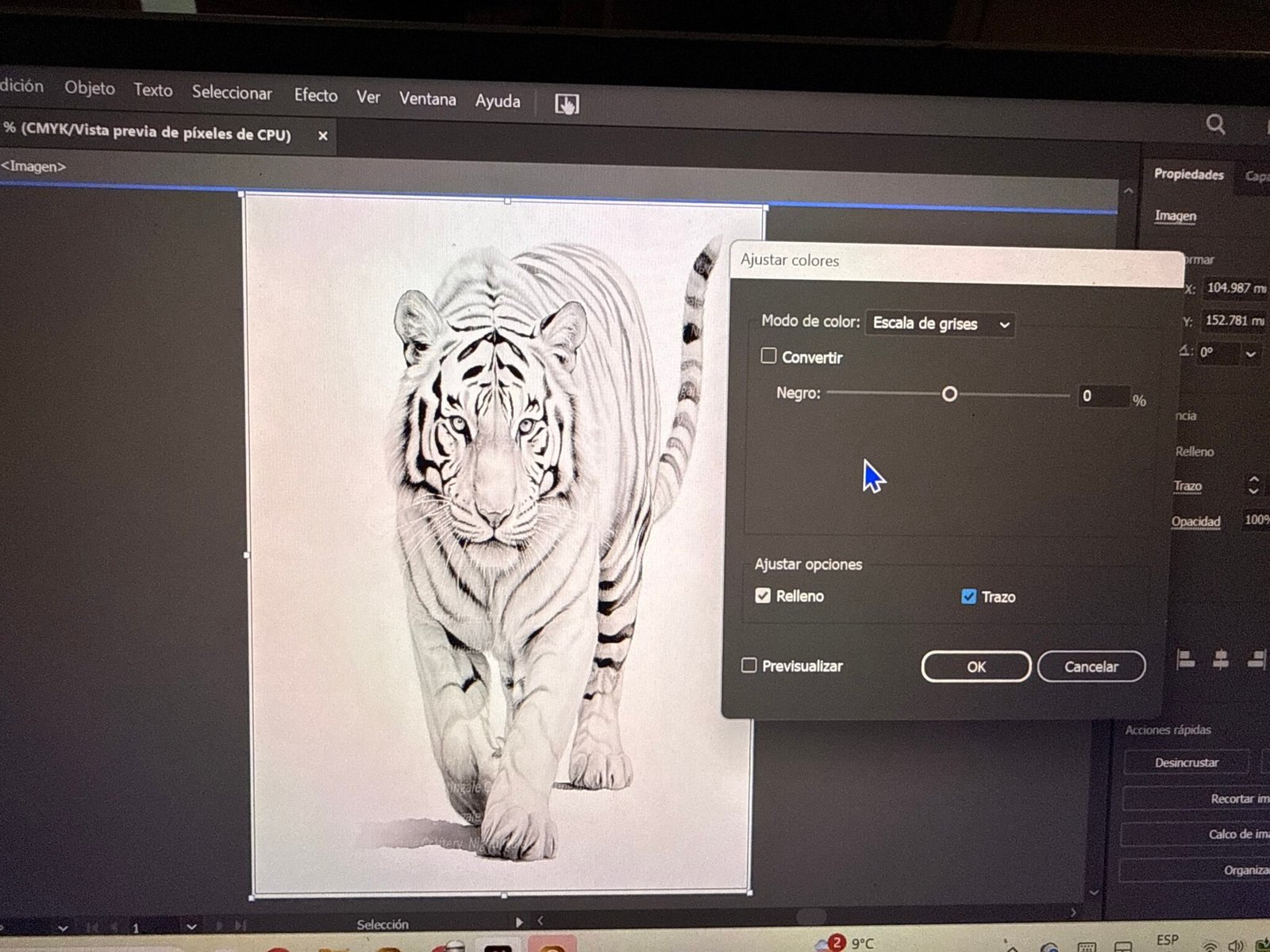Uncheck the Trazo checkbox
This screenshot has width=1270, height=952.
click(968, 597)
